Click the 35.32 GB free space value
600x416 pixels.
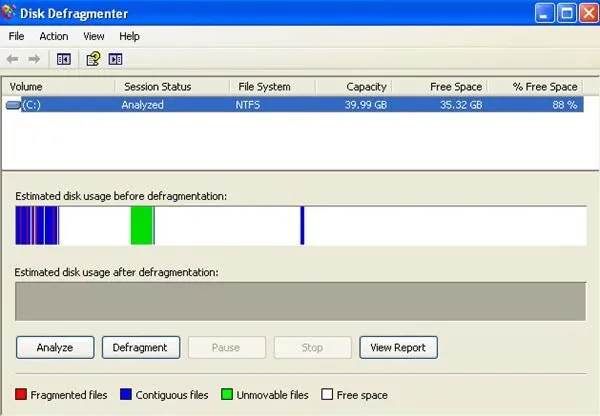click(x=461, y=105)
